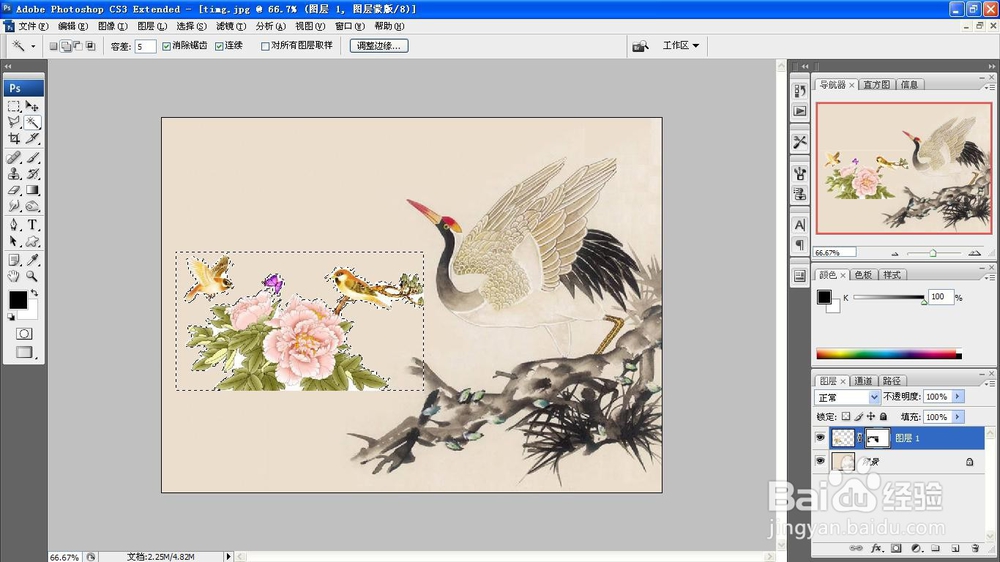The image size is (1000, 562).
Task: Select the Slice tool
Action: [x=33, y=138]
